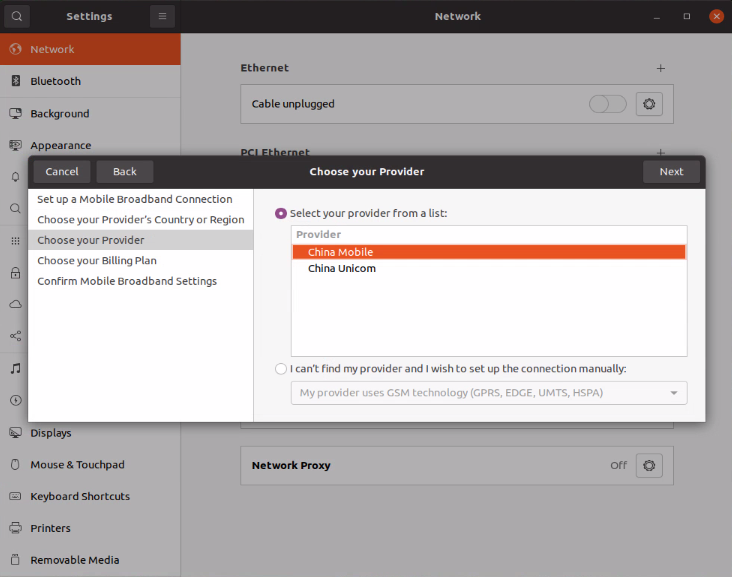Click 'Choose your Provider's Country or Region' step
This screenshot has width=732, height=577.
tap(141, 220)
